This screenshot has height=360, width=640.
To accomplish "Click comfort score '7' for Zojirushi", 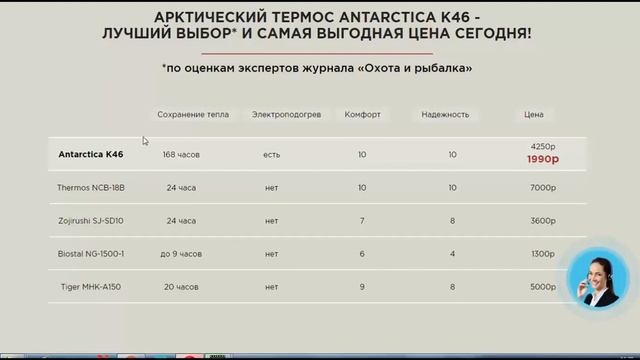I will point(362,221).
